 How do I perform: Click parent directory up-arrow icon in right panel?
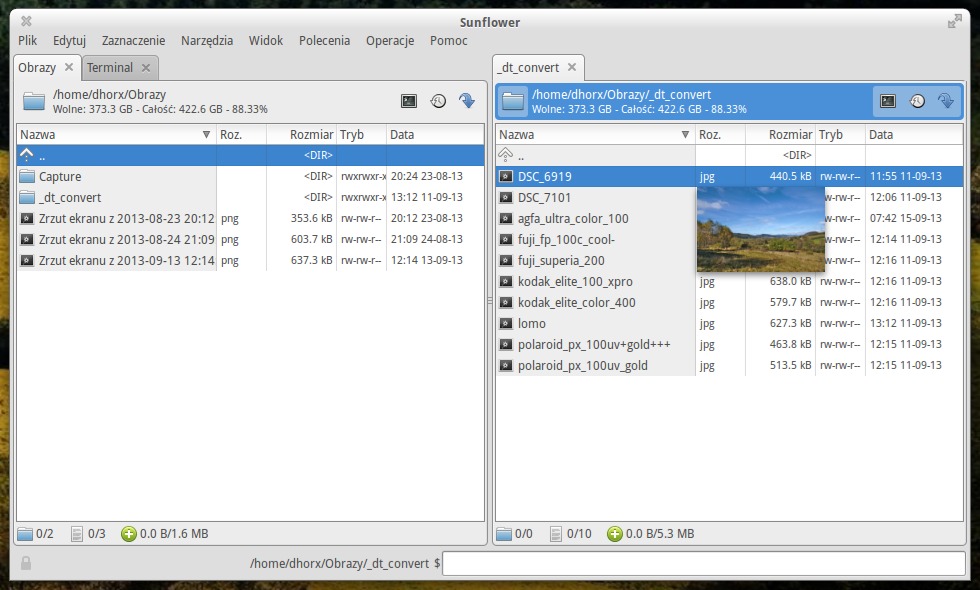click(x=506, y=154)
